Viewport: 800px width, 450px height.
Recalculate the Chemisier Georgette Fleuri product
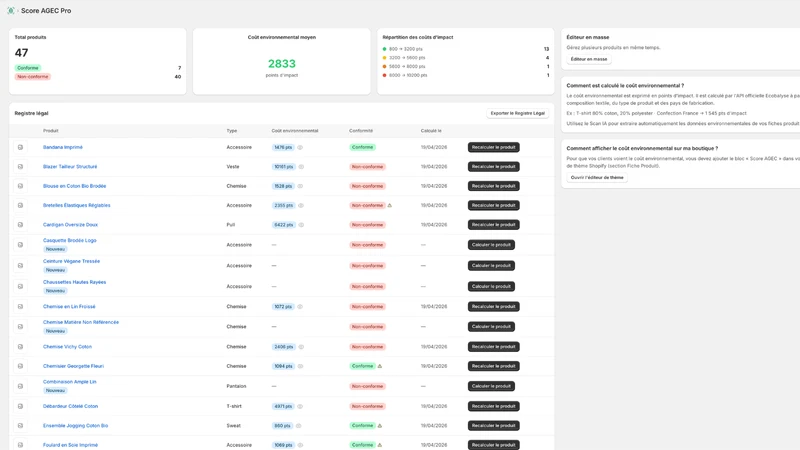tap(493, 366)
